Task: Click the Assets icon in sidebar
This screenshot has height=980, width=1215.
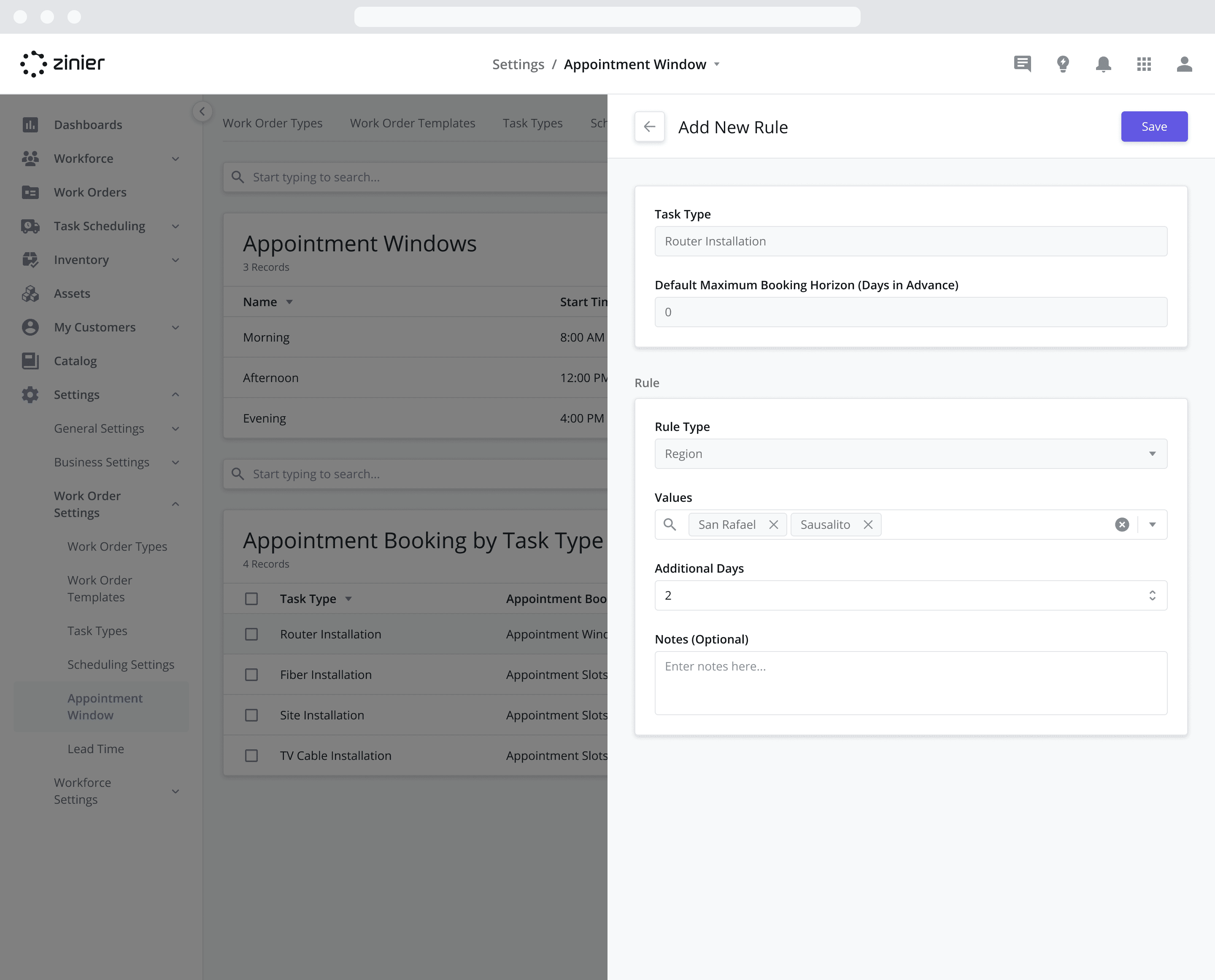Action: pyautogui.click(x=31, y=293)
